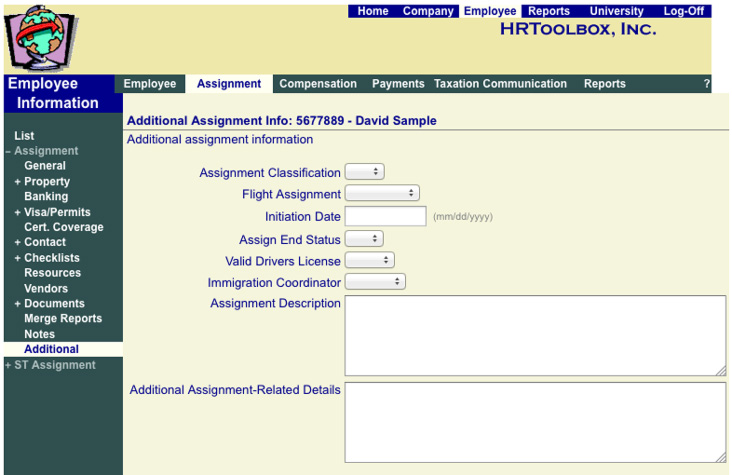Switch to the Compensation tab

[x=318, y=84]
